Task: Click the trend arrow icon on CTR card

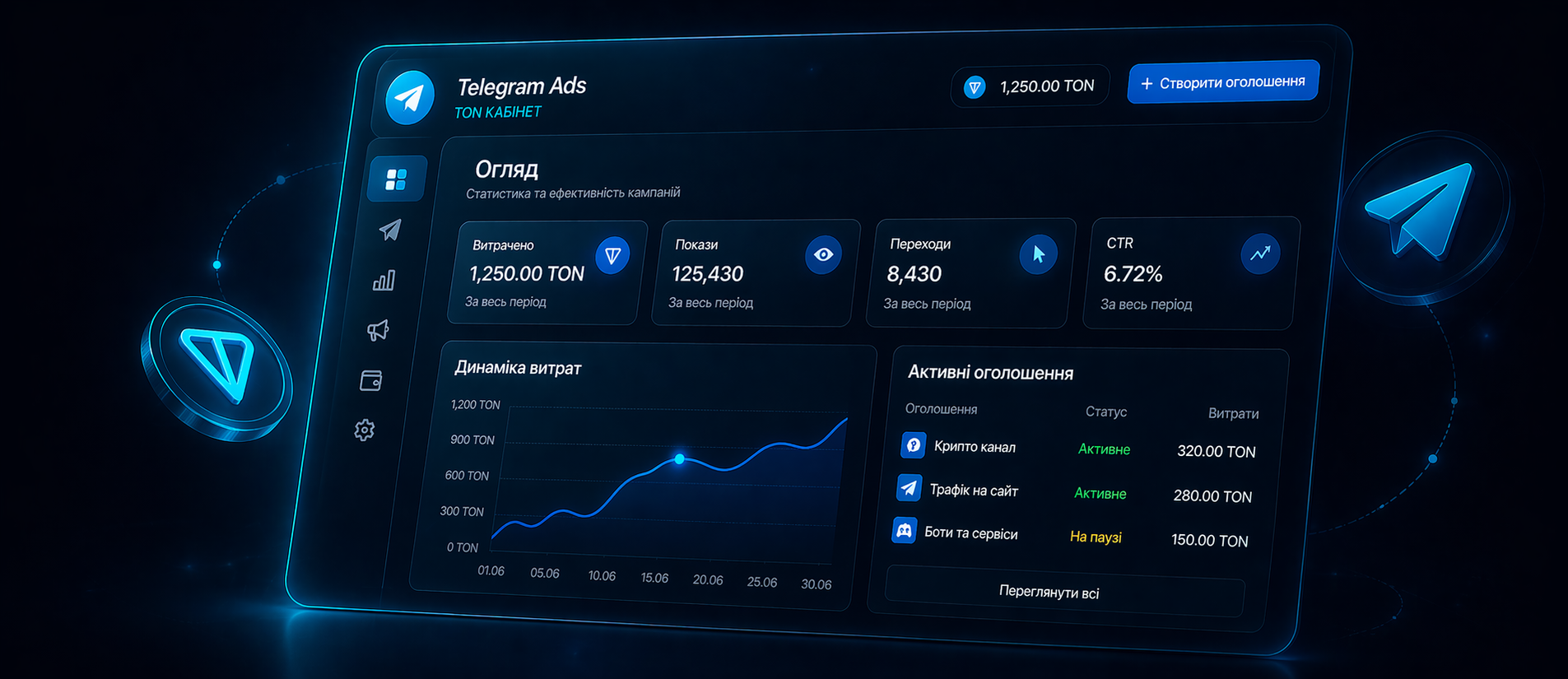Action: (x=1260, y=254)
